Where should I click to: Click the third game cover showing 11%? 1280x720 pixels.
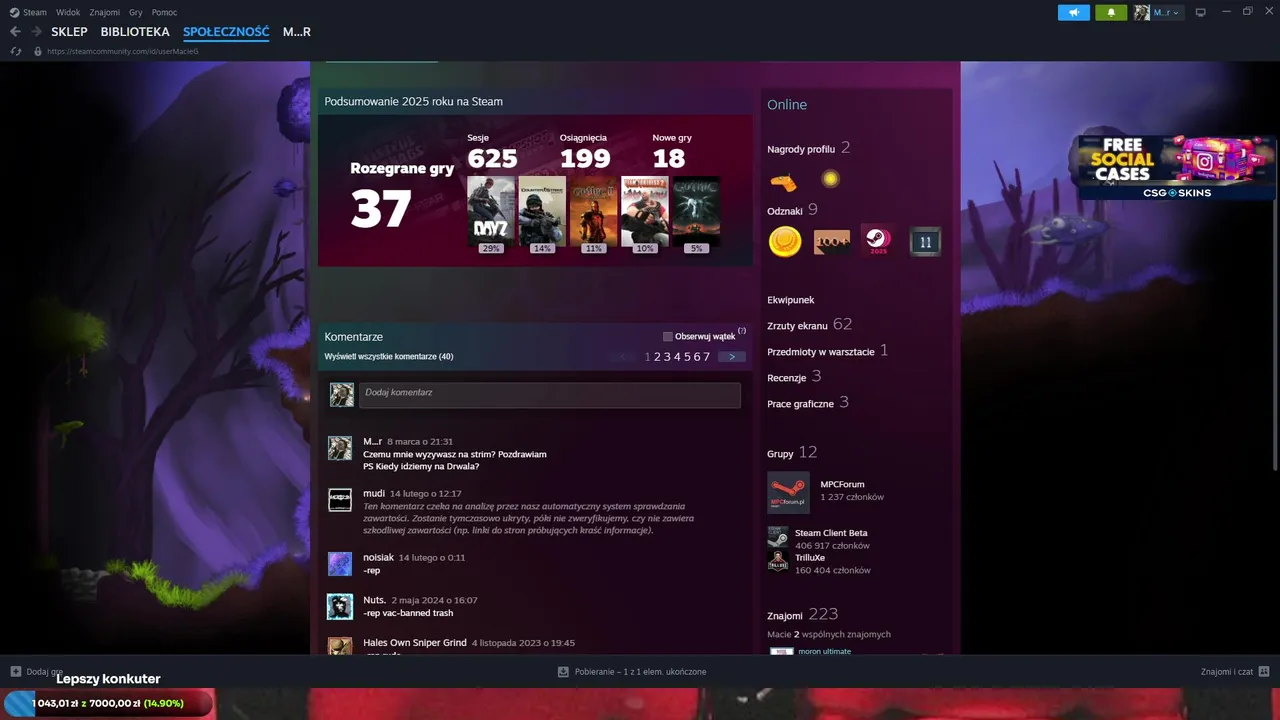point(594,211)
